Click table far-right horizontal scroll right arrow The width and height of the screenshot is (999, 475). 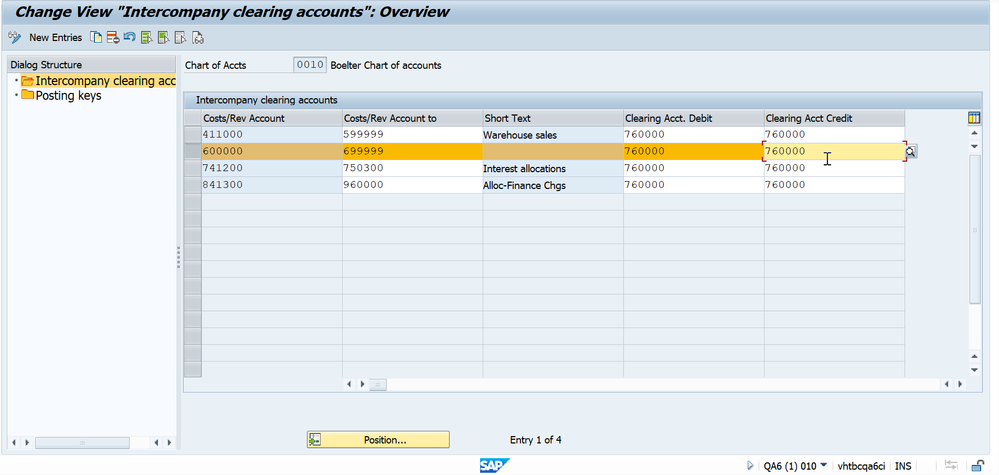960,385
